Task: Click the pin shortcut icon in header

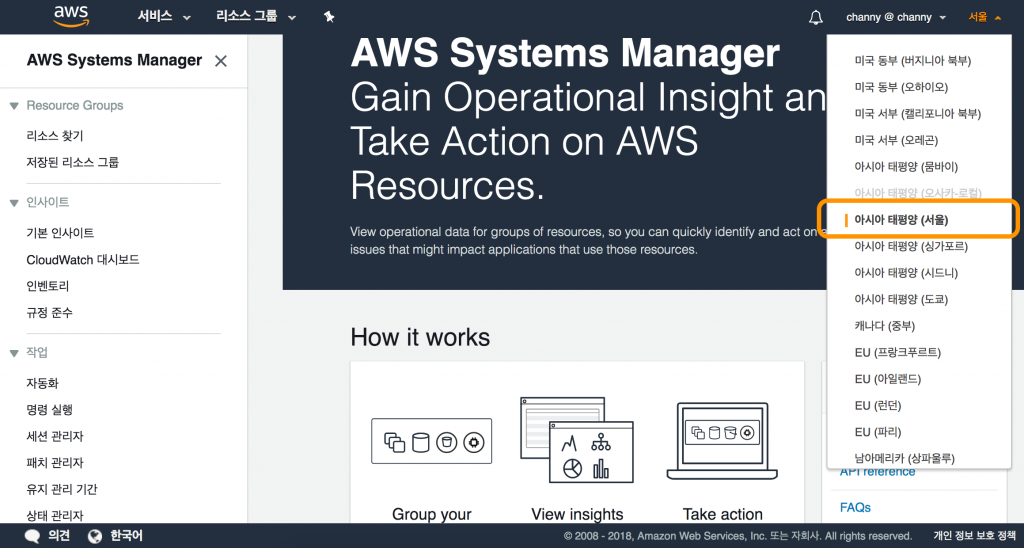Action: [329, 17]
